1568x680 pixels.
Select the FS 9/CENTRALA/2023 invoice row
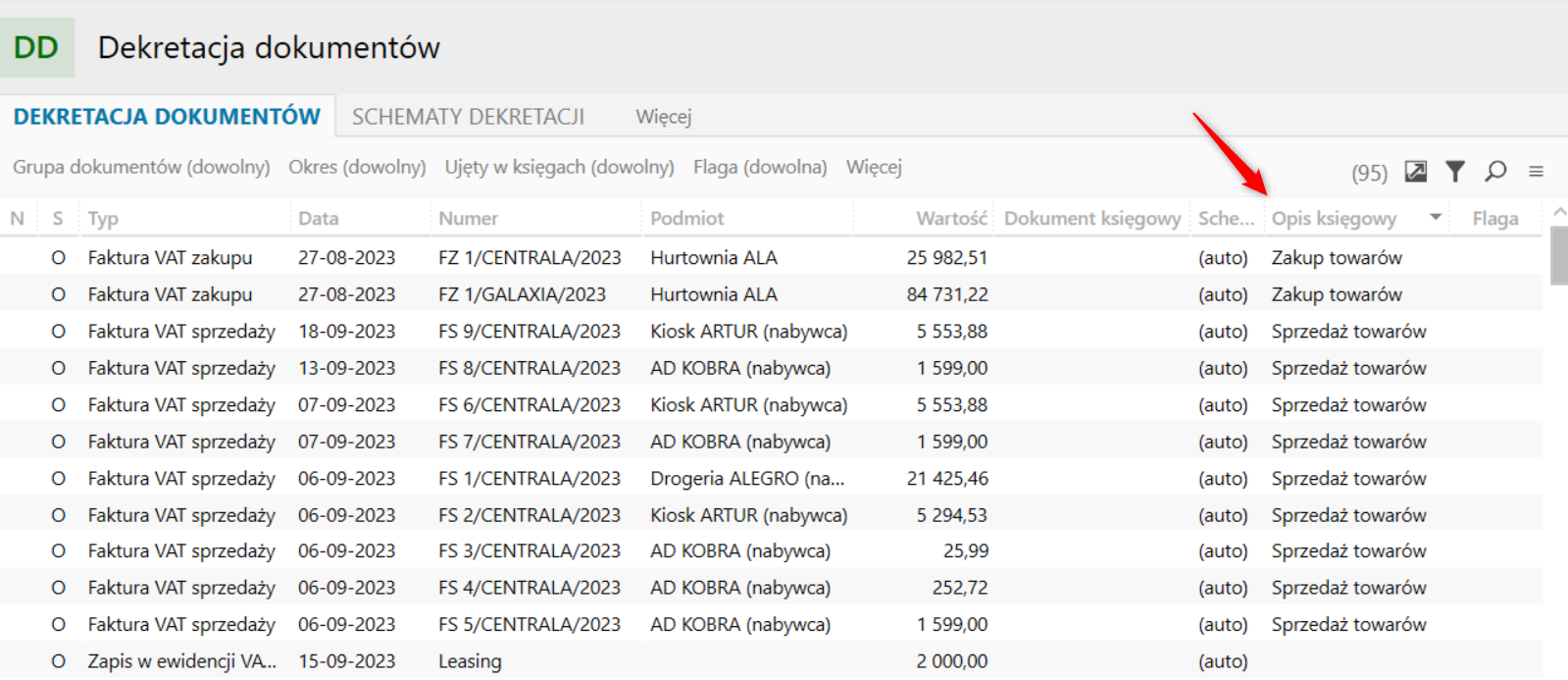point(530,332)
